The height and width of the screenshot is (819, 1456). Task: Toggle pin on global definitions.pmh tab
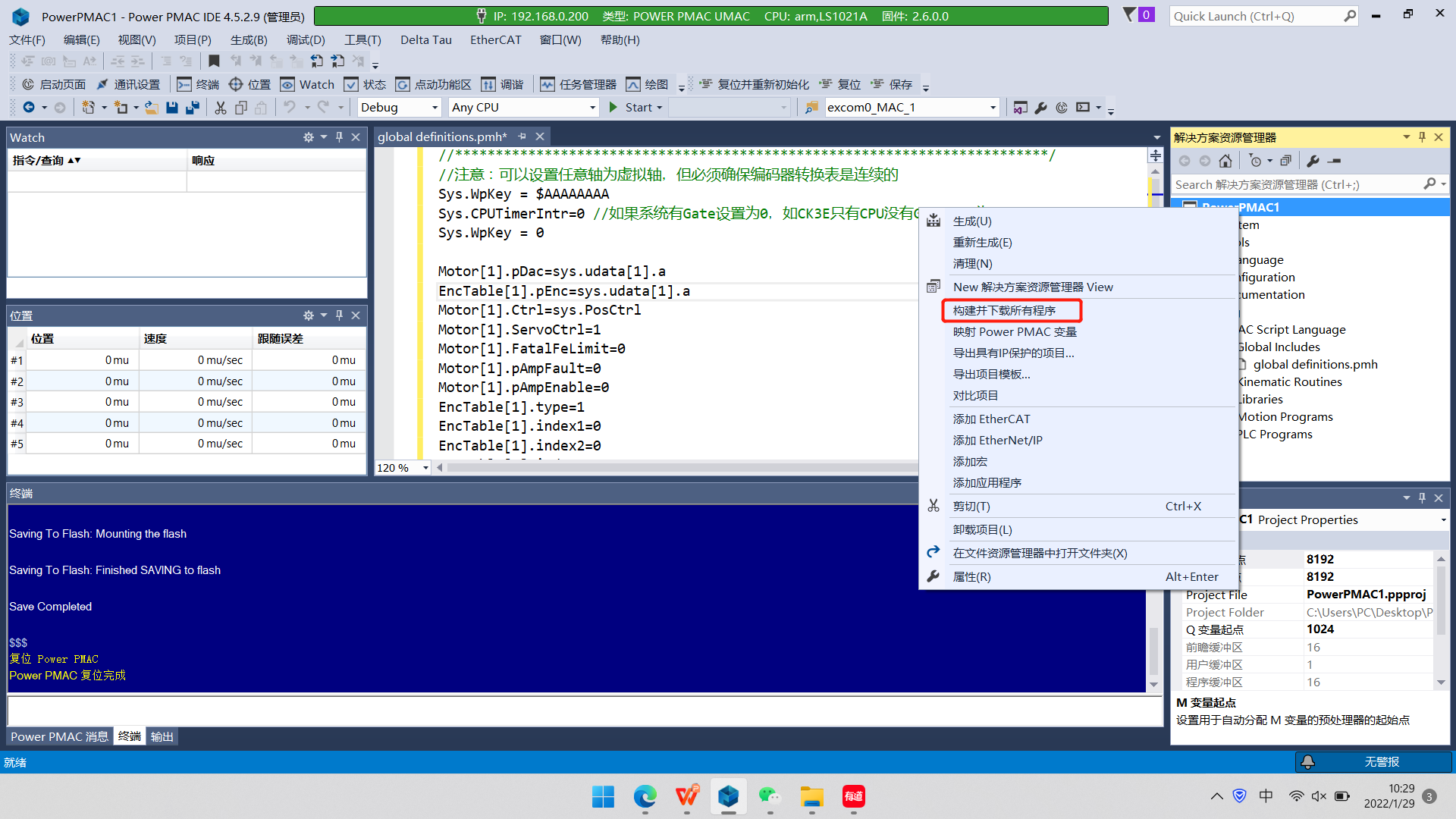(522, 136)
